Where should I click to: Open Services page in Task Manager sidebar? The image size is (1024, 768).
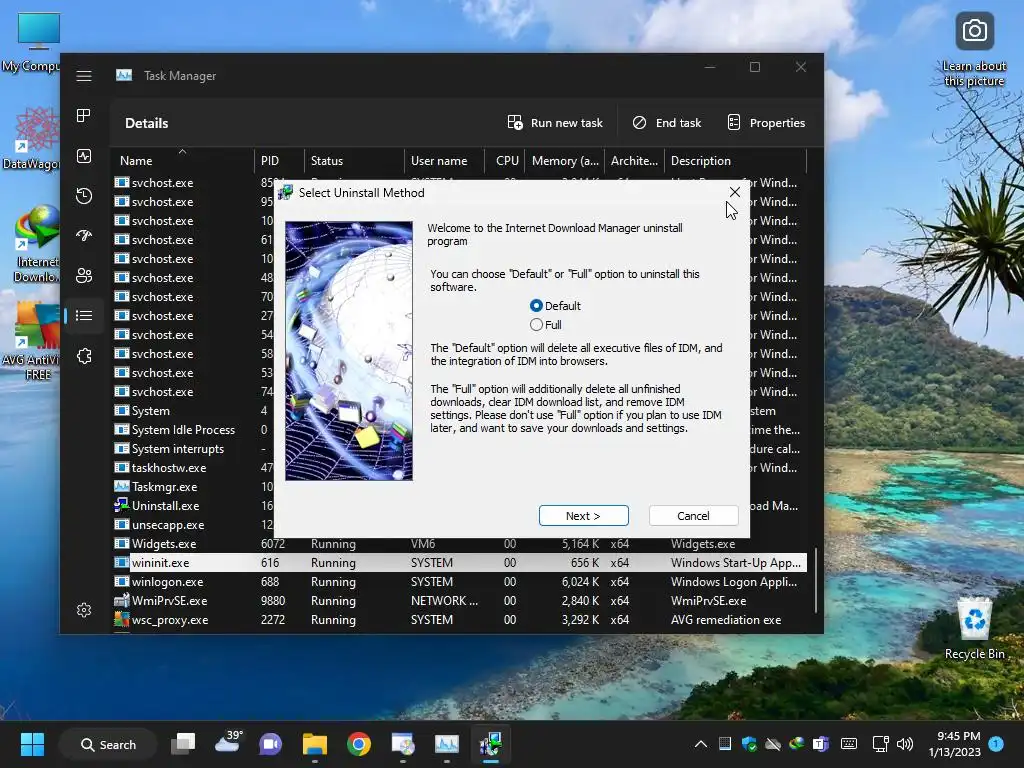point(84,356)
